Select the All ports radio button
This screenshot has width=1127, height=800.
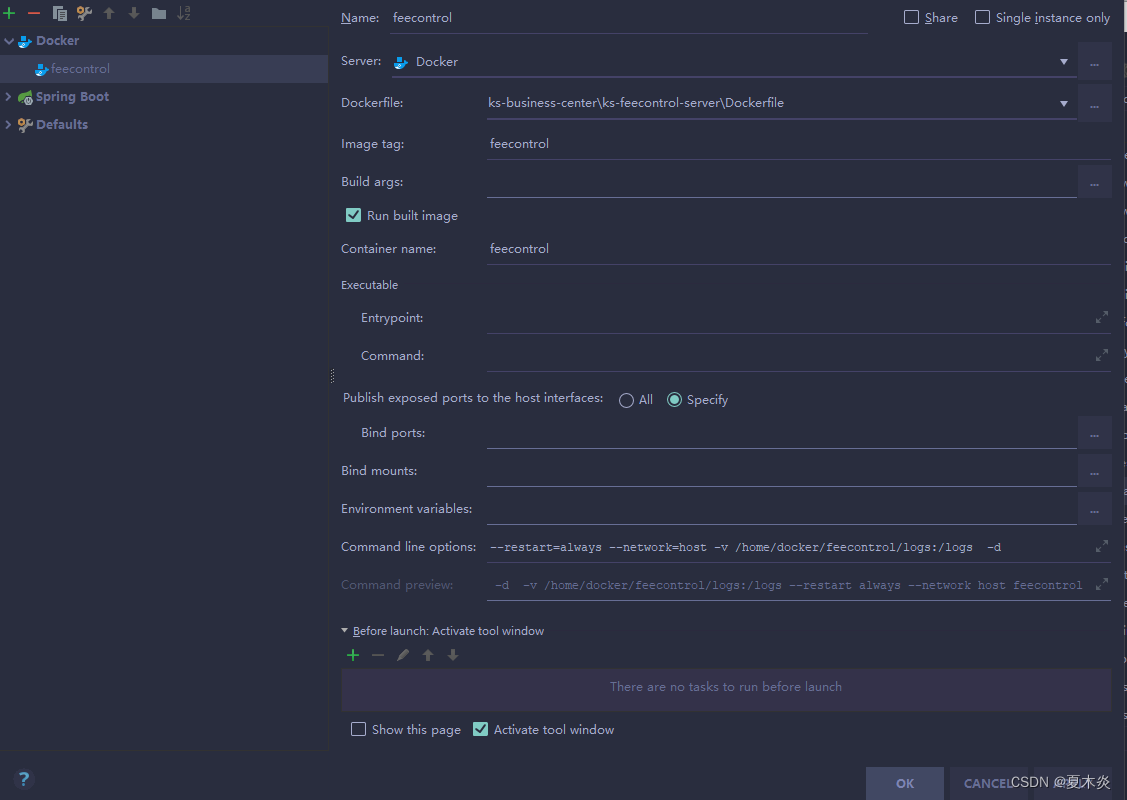tap(626, 400)
